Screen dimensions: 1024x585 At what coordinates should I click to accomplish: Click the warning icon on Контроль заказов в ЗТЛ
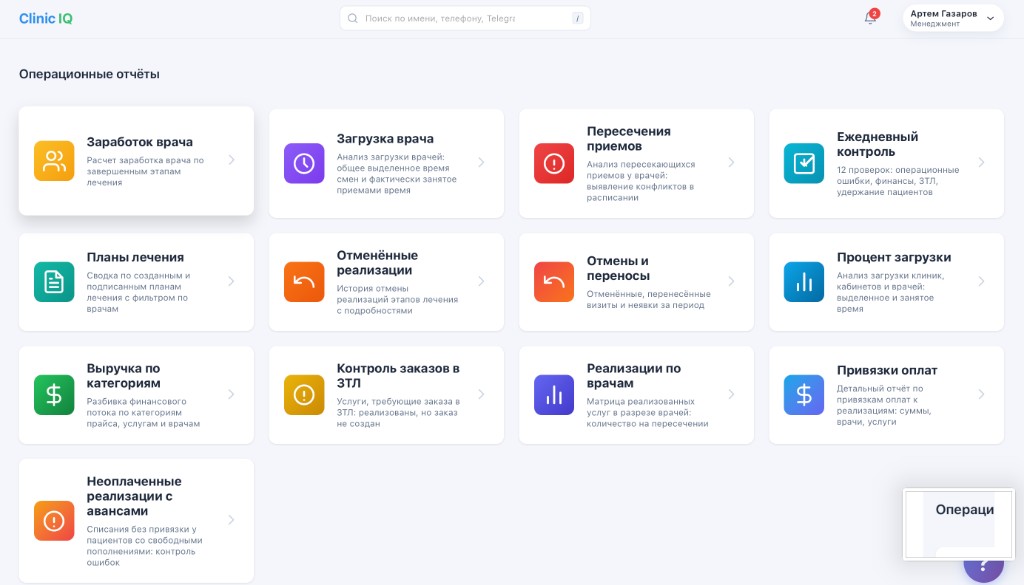coord(303,394)
